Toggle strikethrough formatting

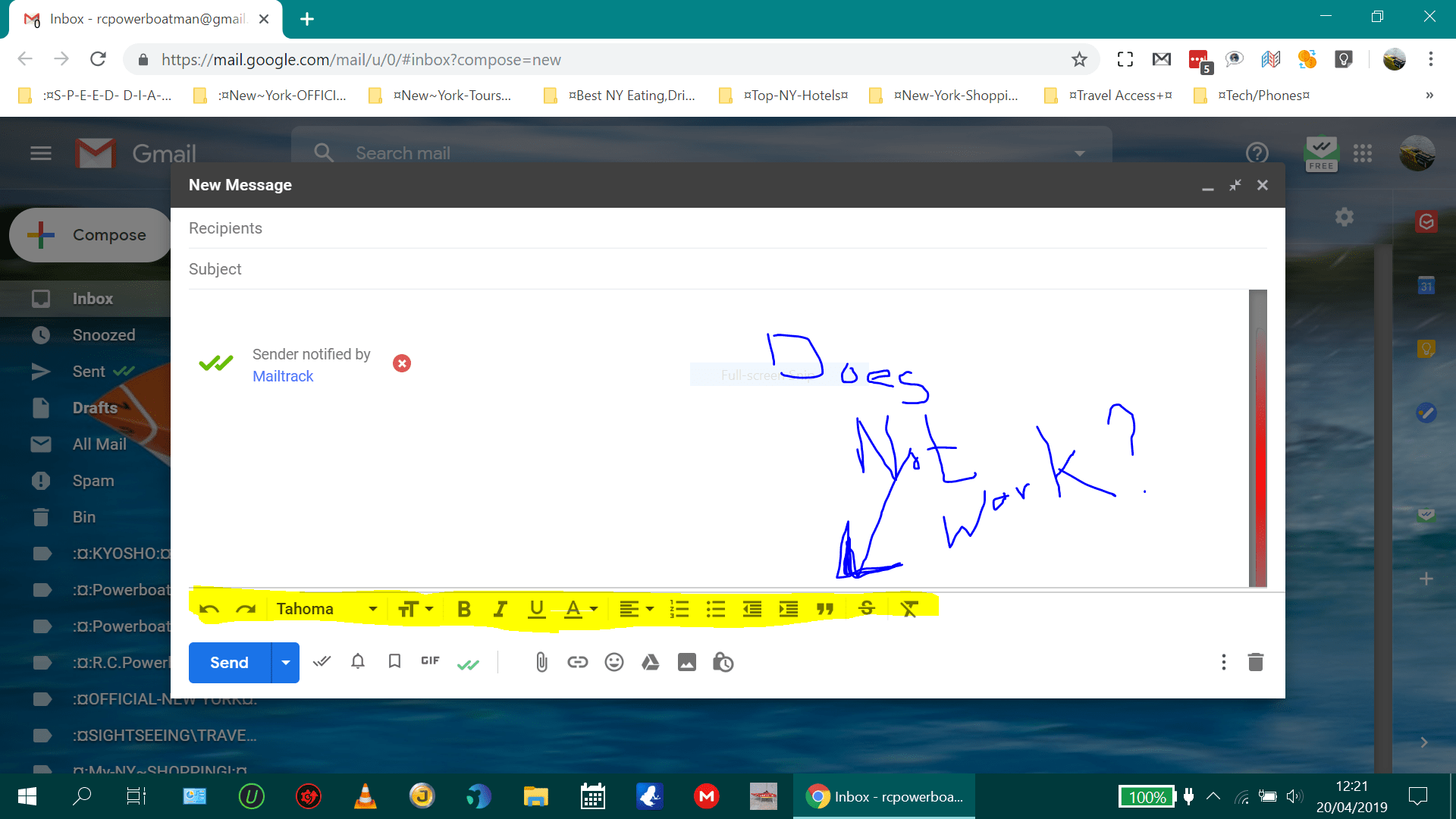coord(867,608)
